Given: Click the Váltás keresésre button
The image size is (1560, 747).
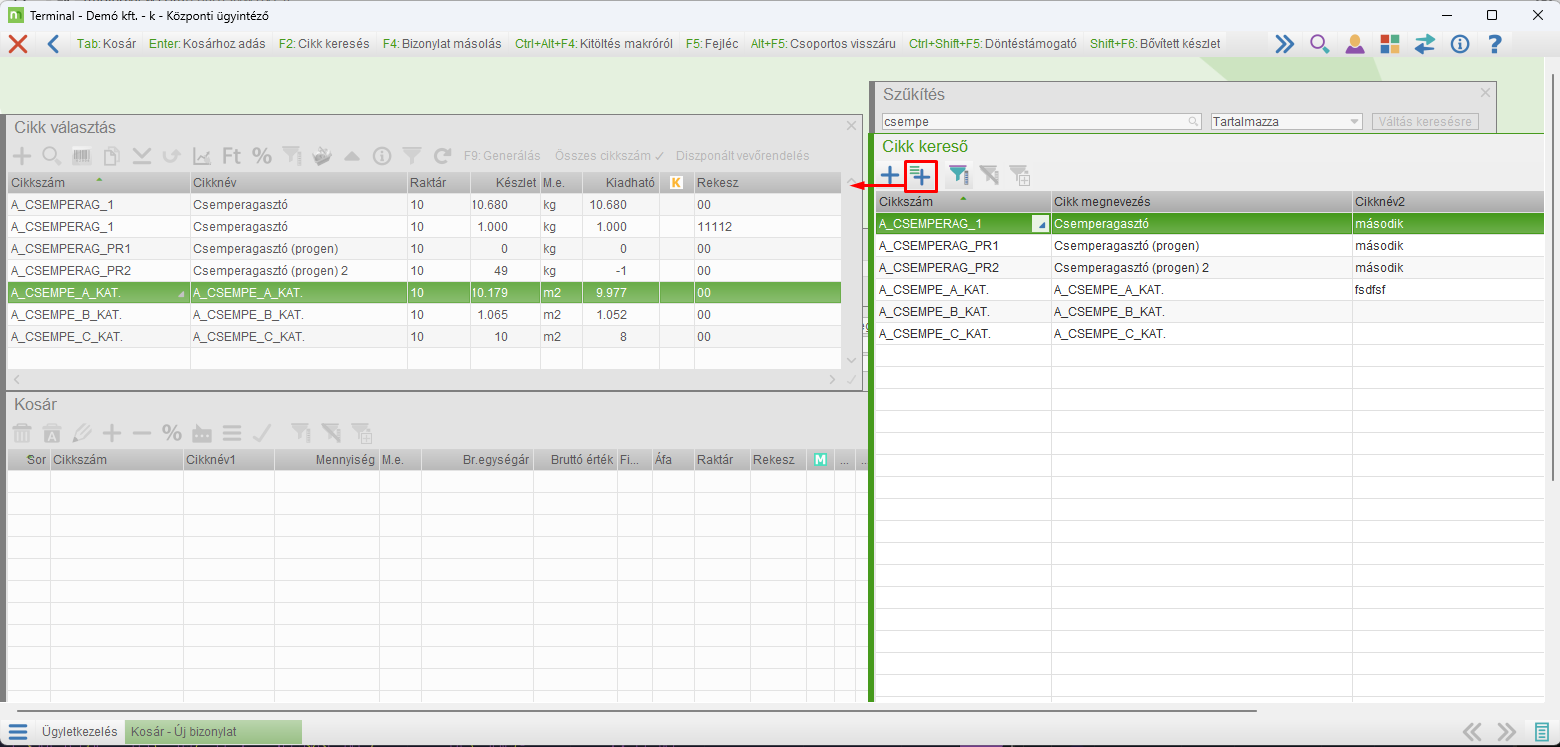Looking at the screenshot, I should 1425,121.
